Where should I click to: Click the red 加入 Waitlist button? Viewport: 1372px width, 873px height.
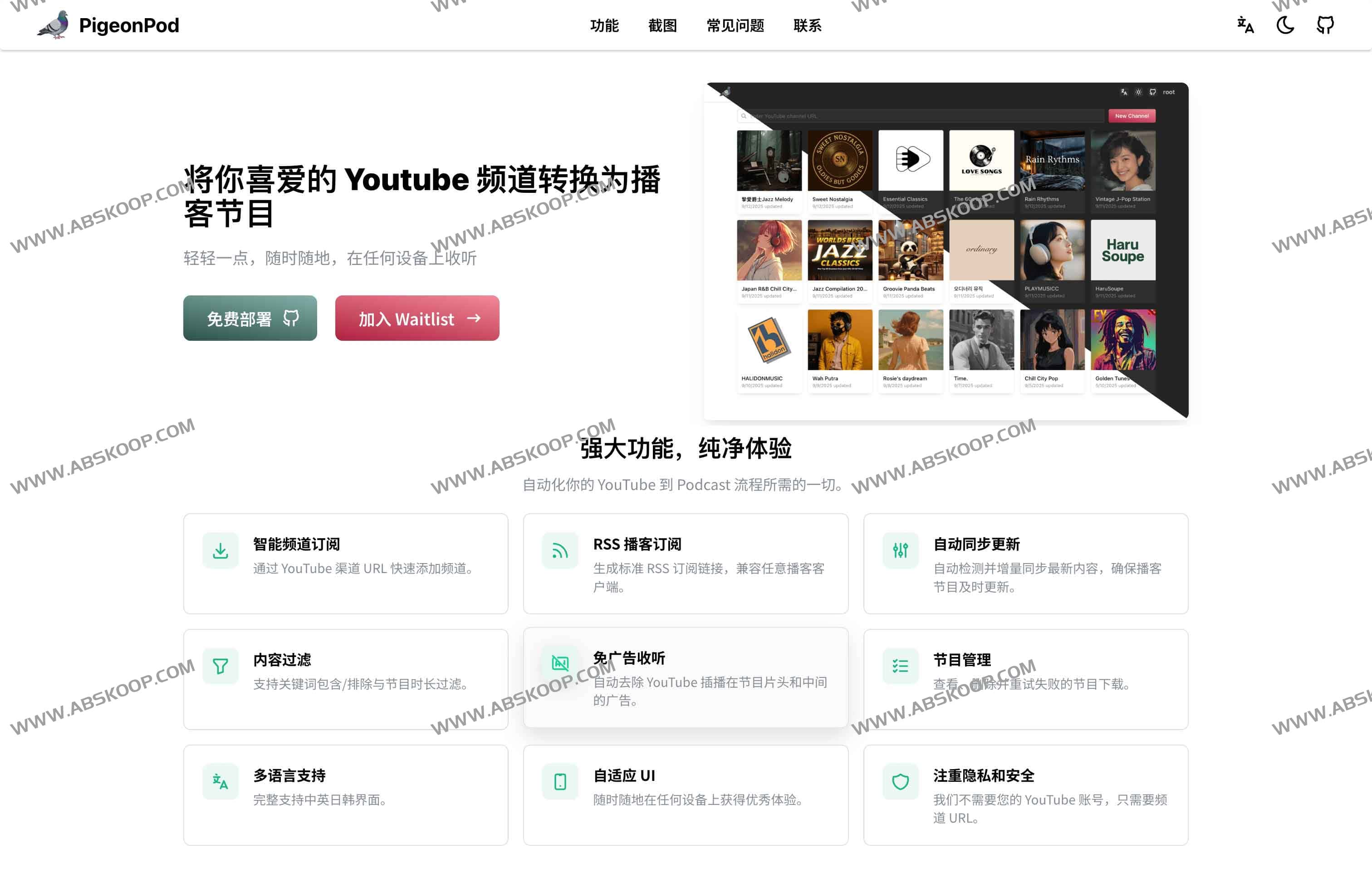[x=417, y=319]
